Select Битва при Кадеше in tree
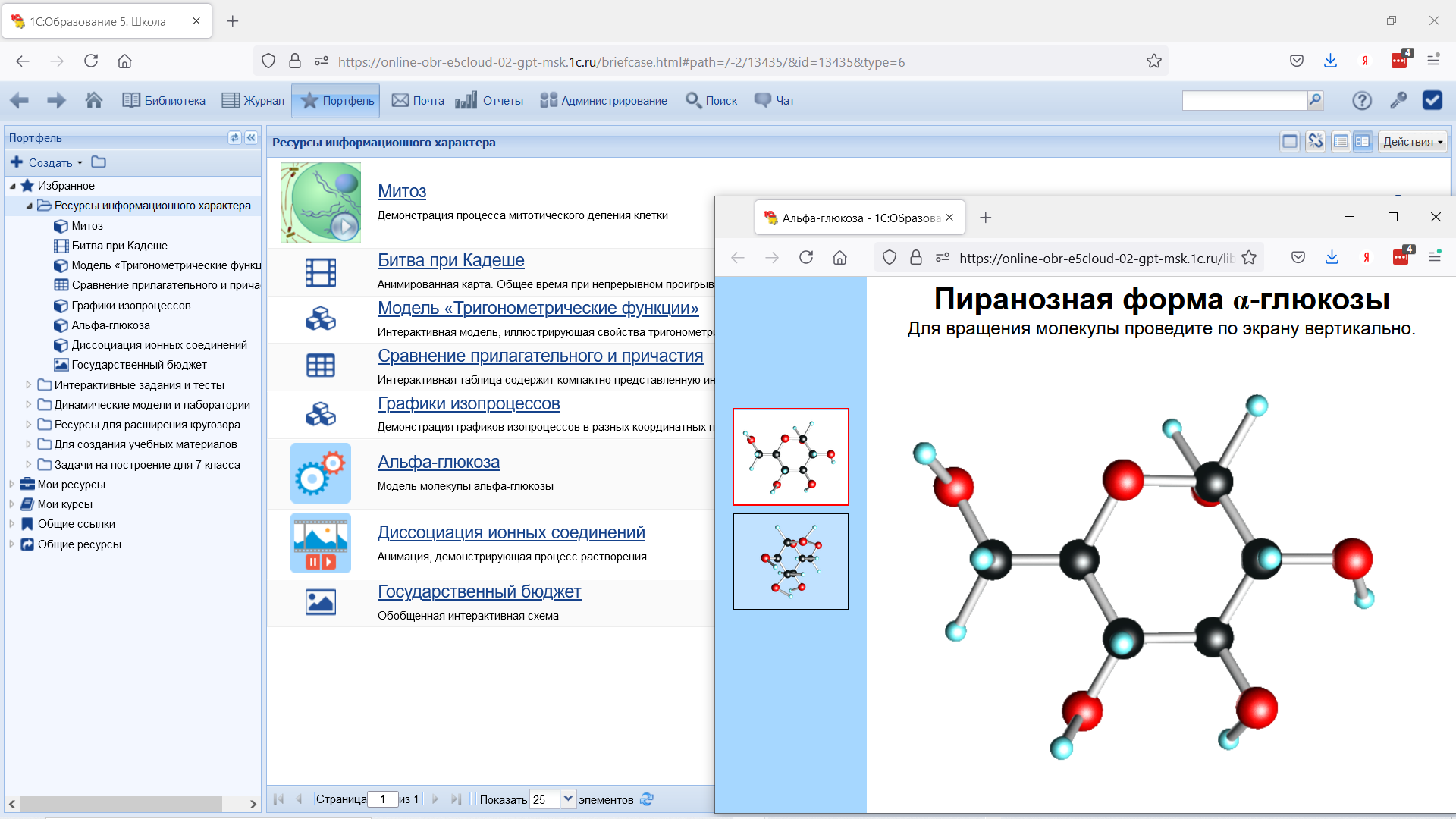The image size is (1456, 819). tap(119, 246)
